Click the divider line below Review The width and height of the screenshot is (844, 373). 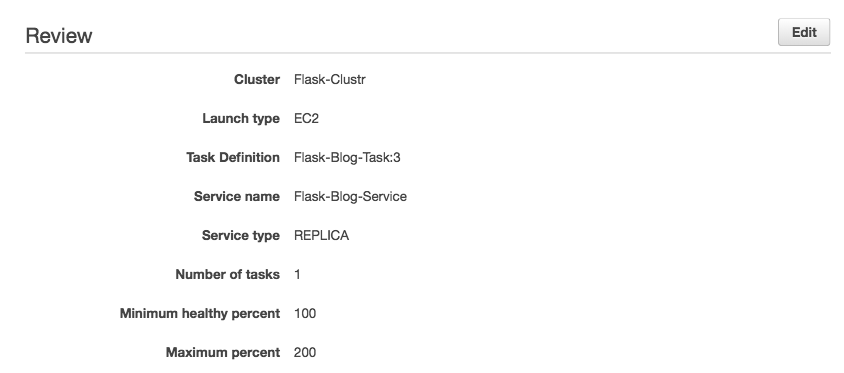tap(427, 53)
